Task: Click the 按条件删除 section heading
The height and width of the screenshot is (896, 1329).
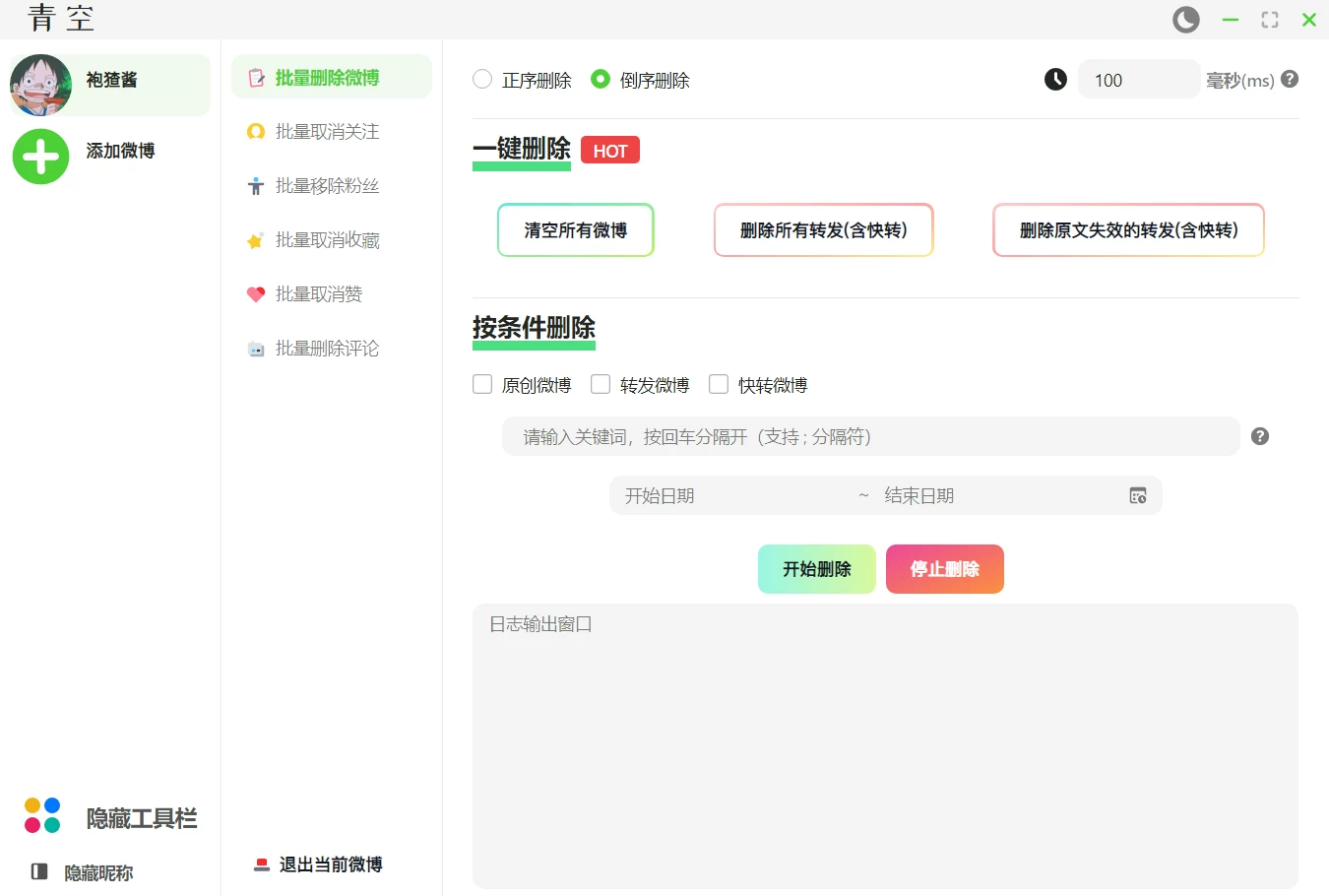Action: pos(534,328)
